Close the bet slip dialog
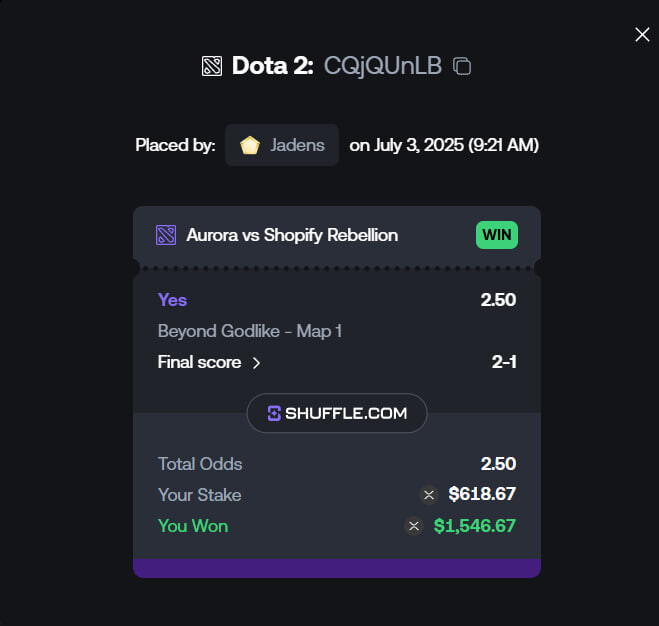This screenshot has height=626, width=659. click(x=642, y=34)
